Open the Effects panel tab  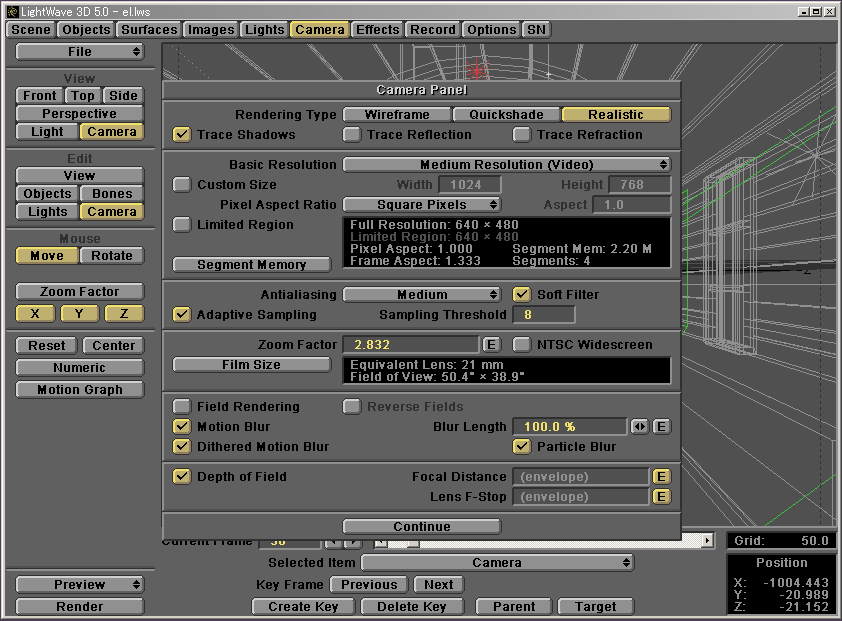tap(377, 29)
